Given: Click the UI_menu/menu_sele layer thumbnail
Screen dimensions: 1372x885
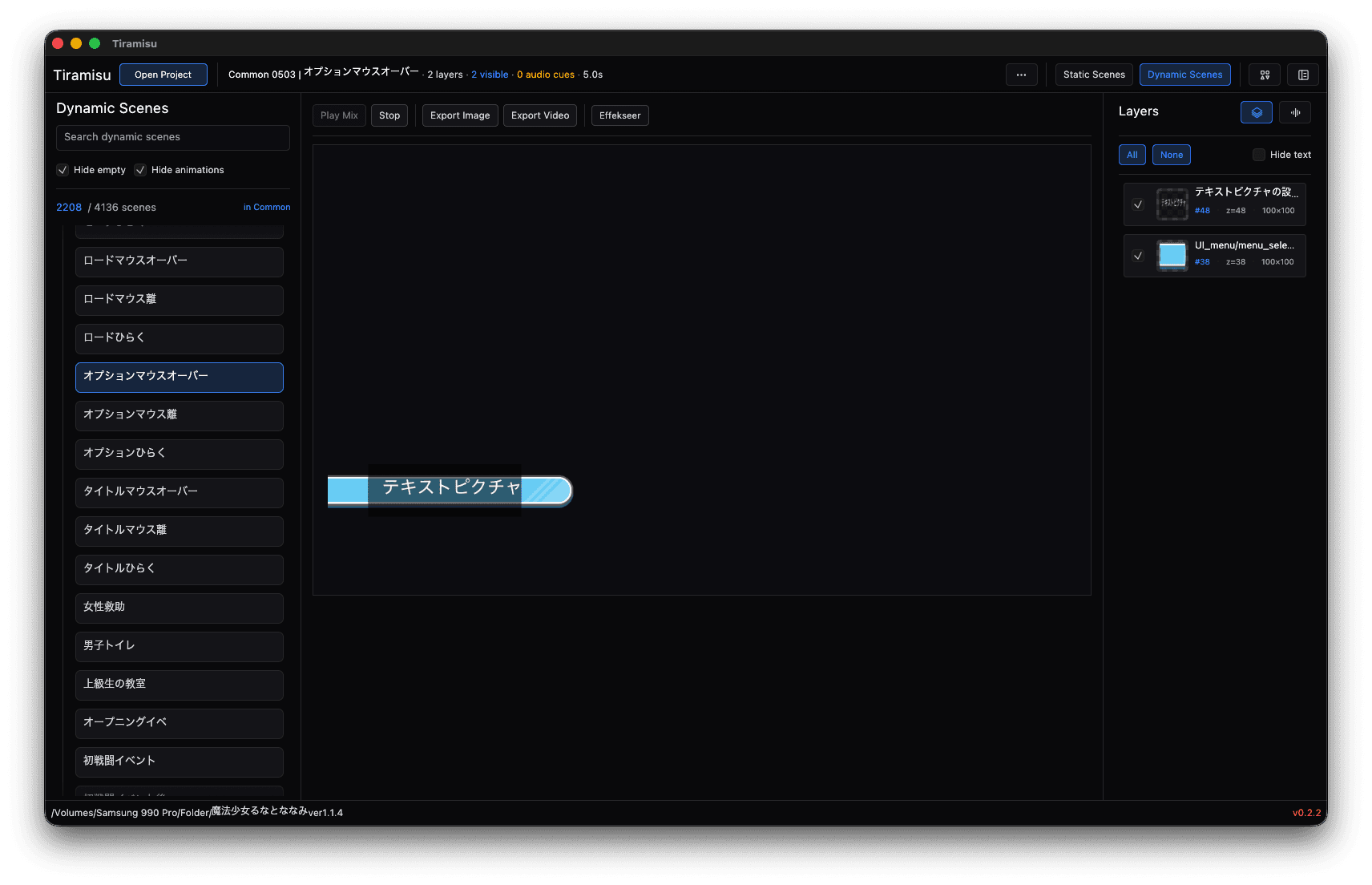Looking at the screenshot, I should click(x=1172, y=256).
